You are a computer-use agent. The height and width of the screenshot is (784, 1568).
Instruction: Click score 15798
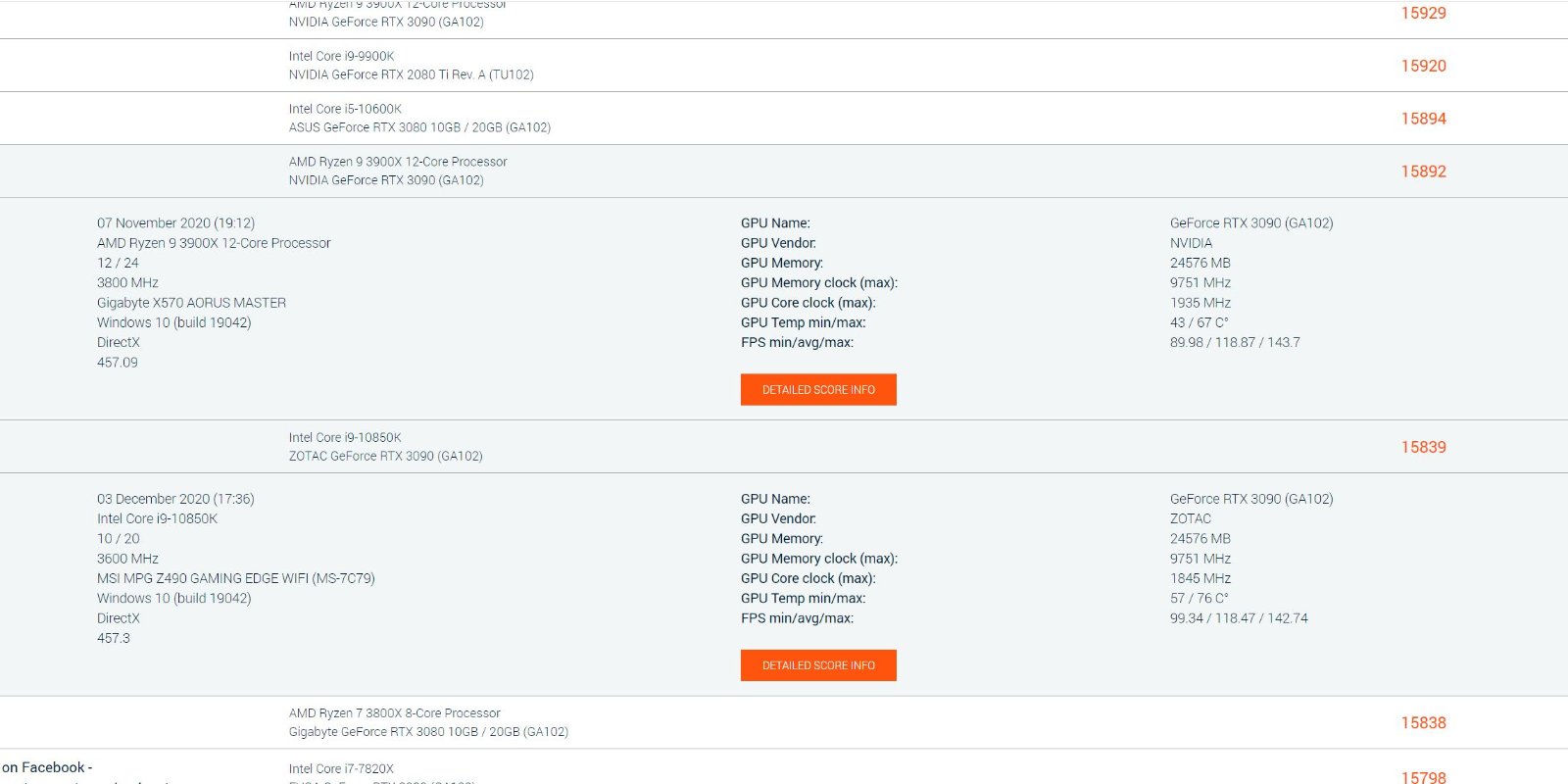coord(1423,777)
